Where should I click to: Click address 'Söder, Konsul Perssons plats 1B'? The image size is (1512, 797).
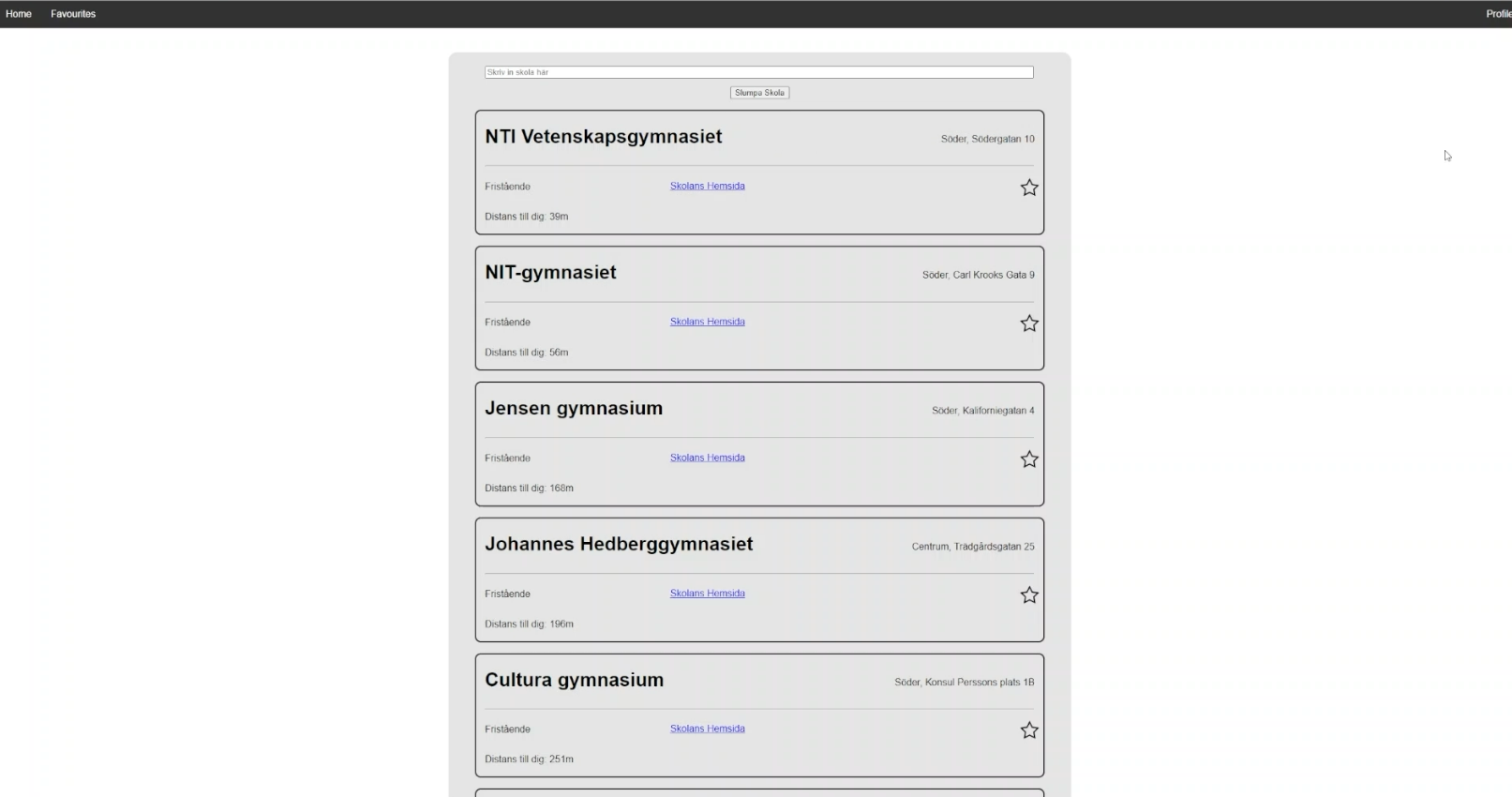point(965,683)
